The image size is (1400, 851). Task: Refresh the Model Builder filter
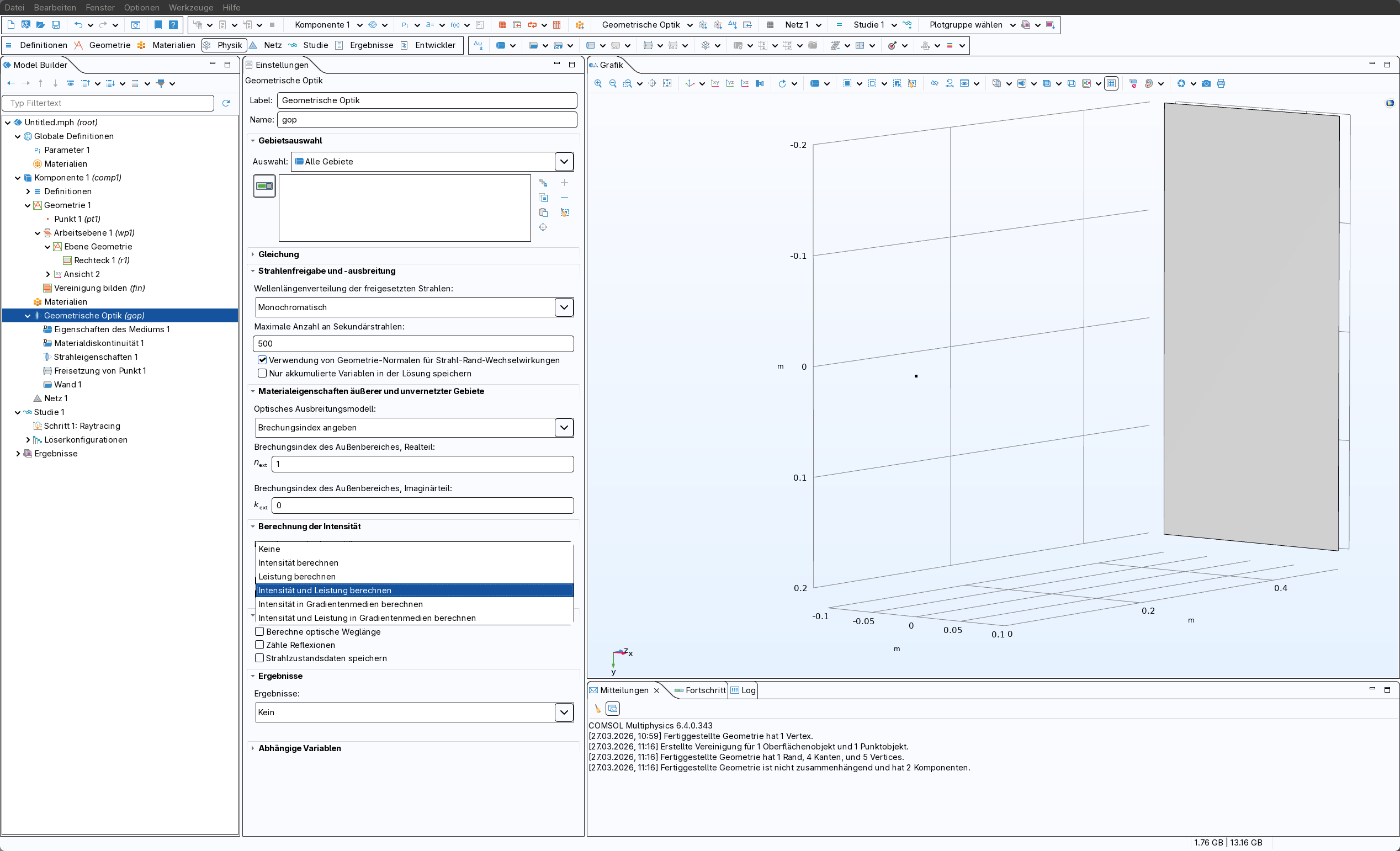(226, 103)
